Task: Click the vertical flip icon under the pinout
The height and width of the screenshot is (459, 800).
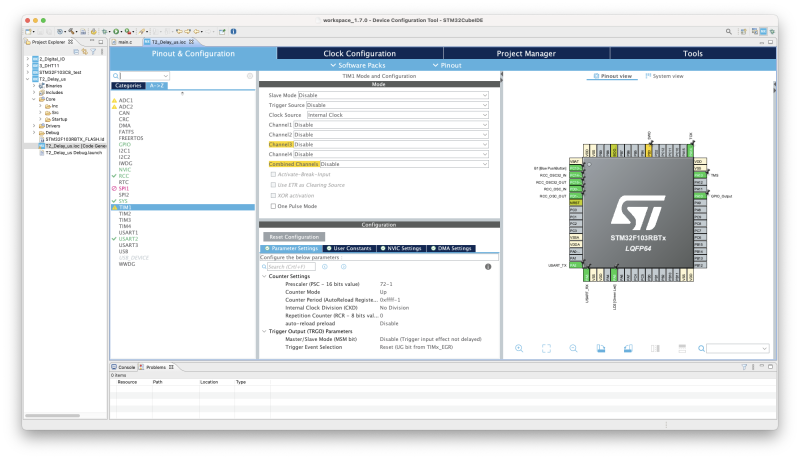Action: point(682,348)
